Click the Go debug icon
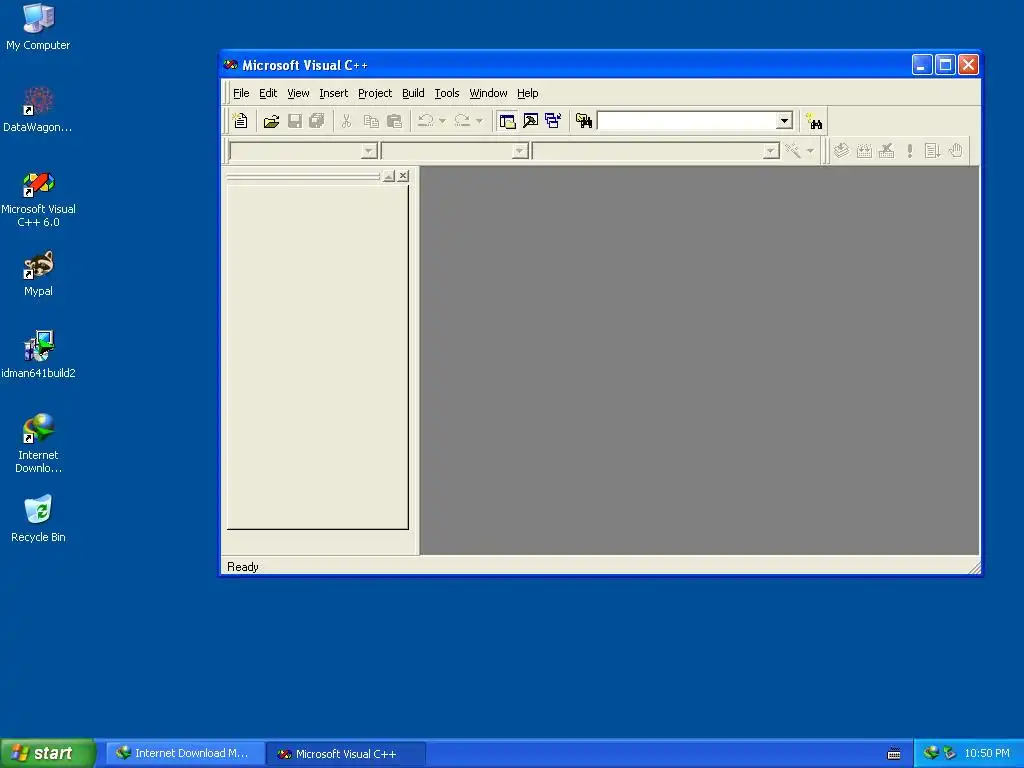This screenshot has height=768, width=1024. click(x=933, y=151)
